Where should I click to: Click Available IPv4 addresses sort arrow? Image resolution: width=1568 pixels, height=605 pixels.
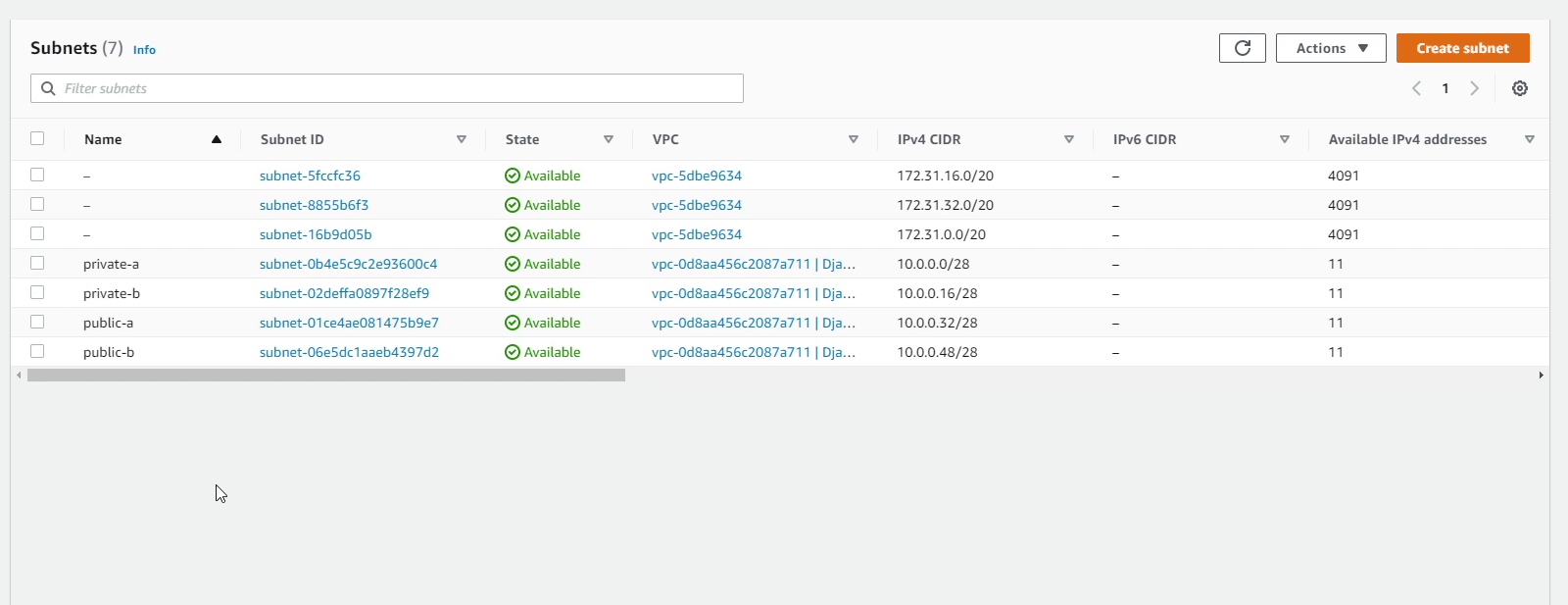point(1529,139)
